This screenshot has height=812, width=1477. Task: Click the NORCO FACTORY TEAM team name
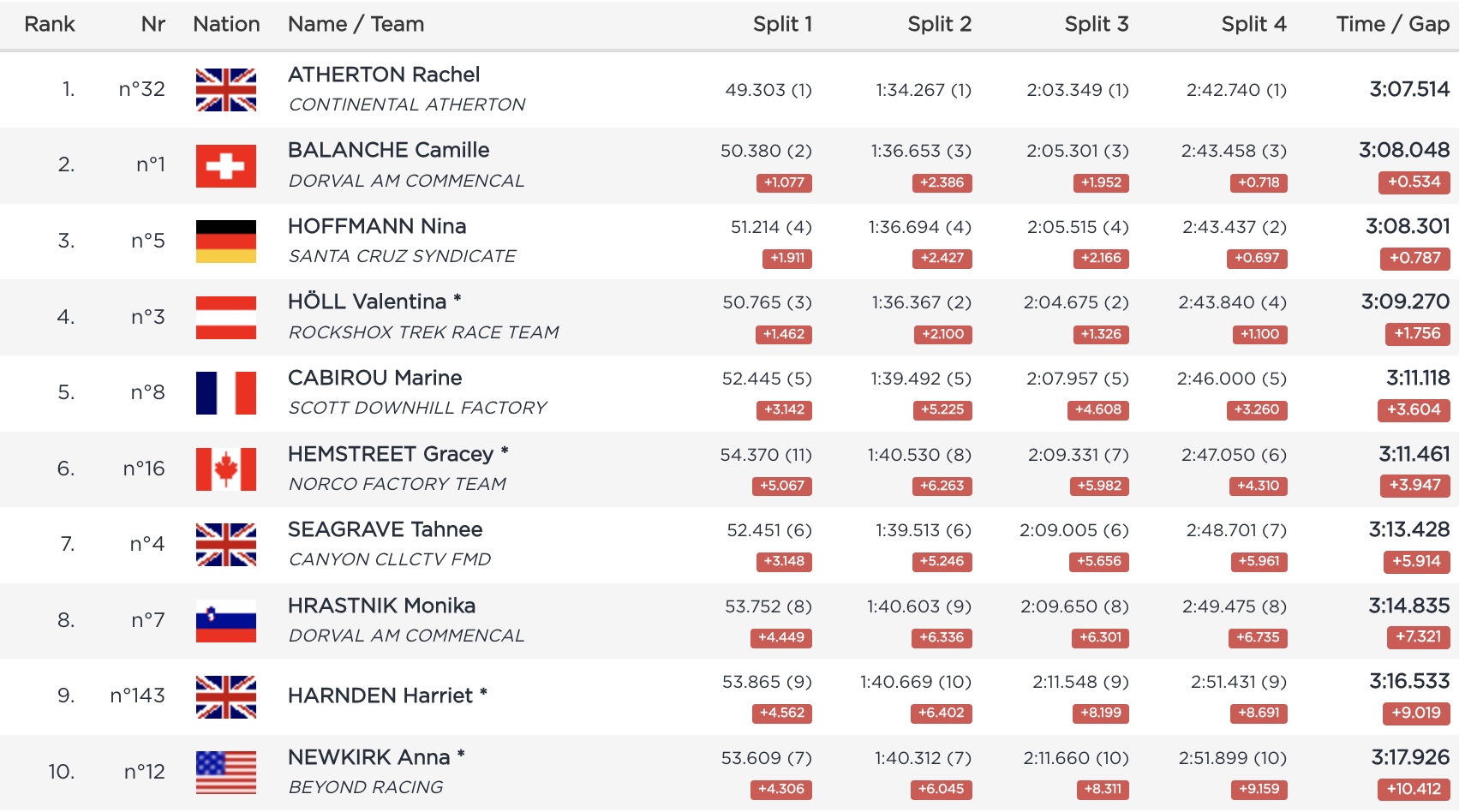point(397,484)
